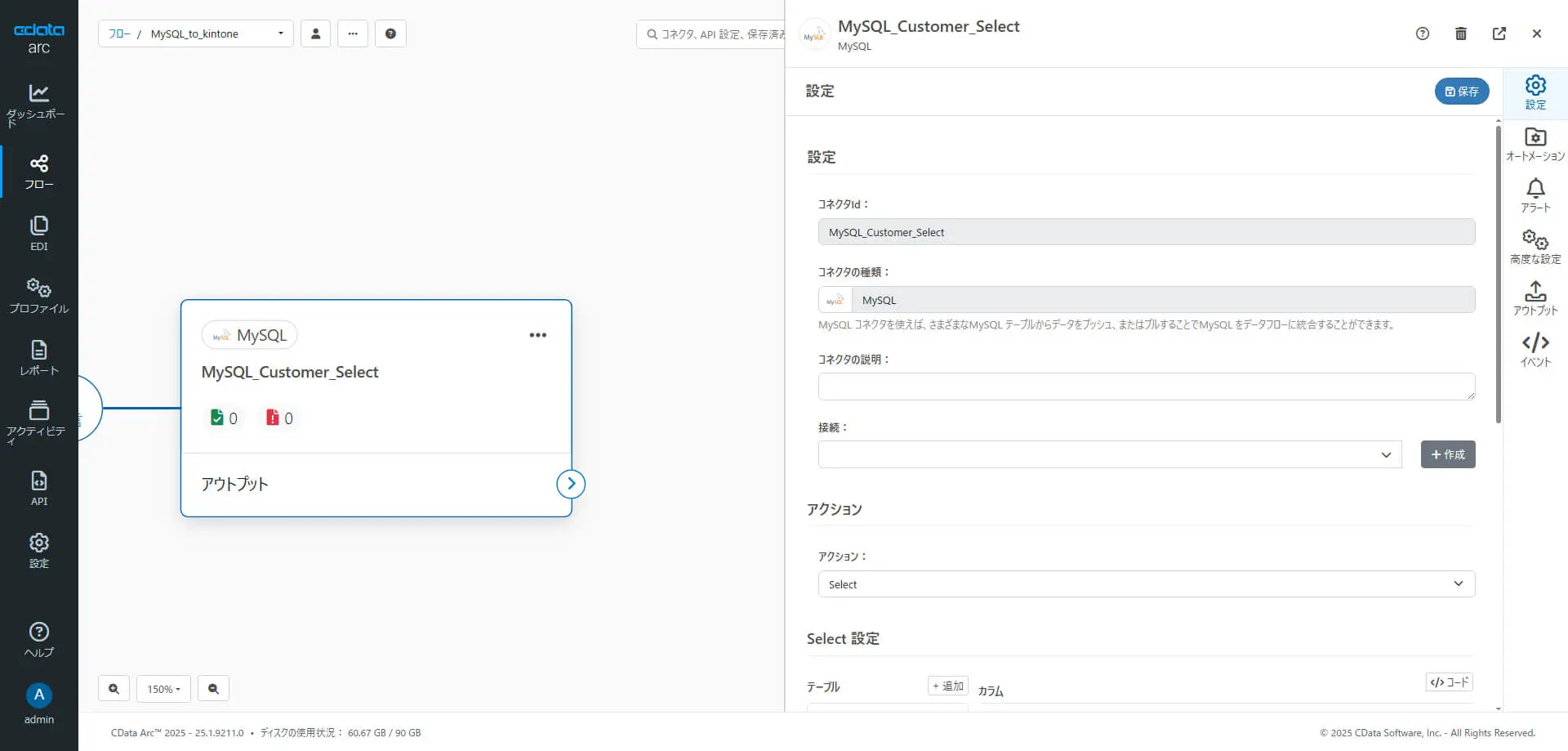The height and width of the screenshot is (751, 1568).
Task: Open the イベント events tab
Action: tap(1535, 350)
